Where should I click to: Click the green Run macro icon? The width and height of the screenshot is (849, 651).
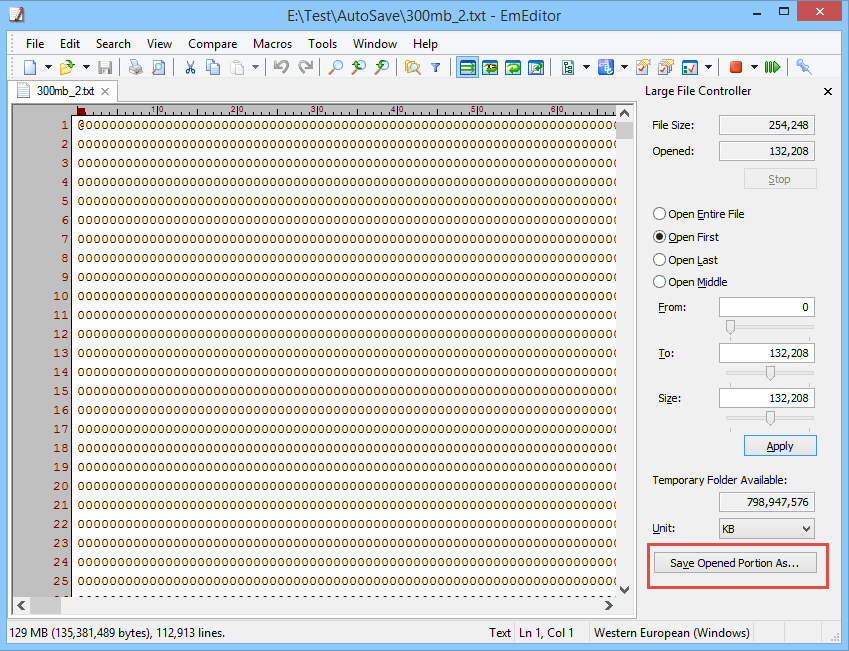point(772,67)
